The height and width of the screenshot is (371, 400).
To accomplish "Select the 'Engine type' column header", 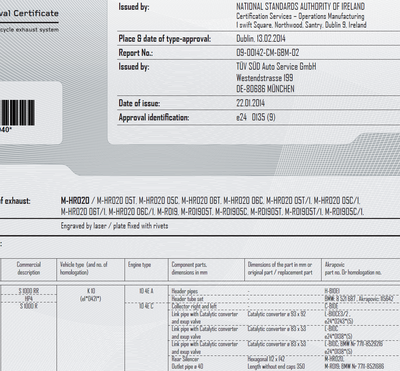I will tap(139, 265).
